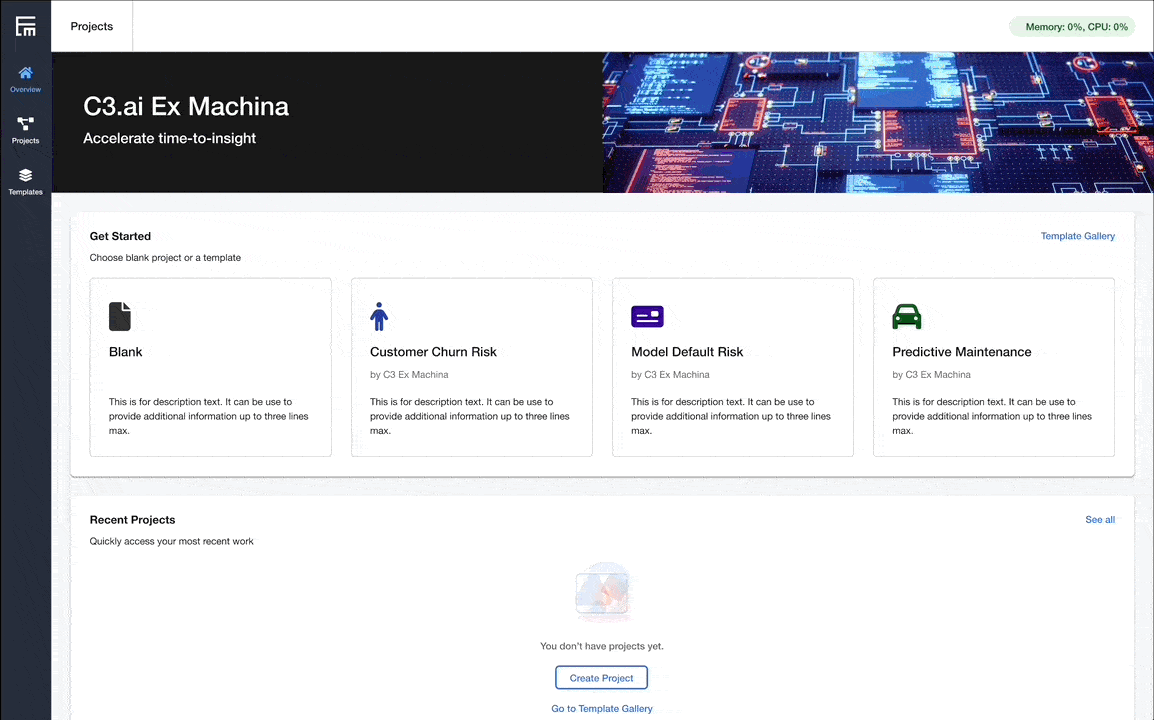Viewport: 1154px width, 720px height.
Task: Click See all recent projects
Action: tap(1100, 520)
